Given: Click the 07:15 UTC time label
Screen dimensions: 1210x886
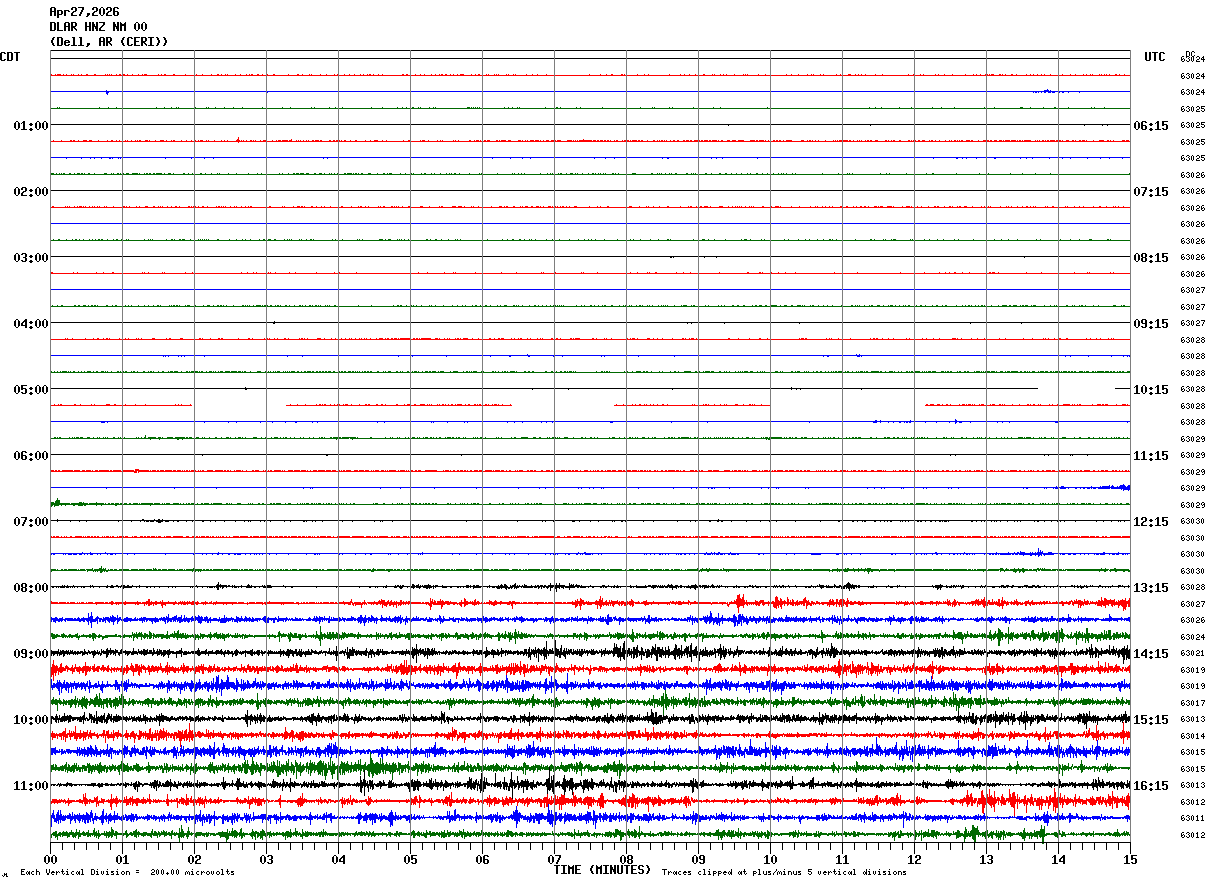Looking at the screenshot, I should (x=1151, y=192).
